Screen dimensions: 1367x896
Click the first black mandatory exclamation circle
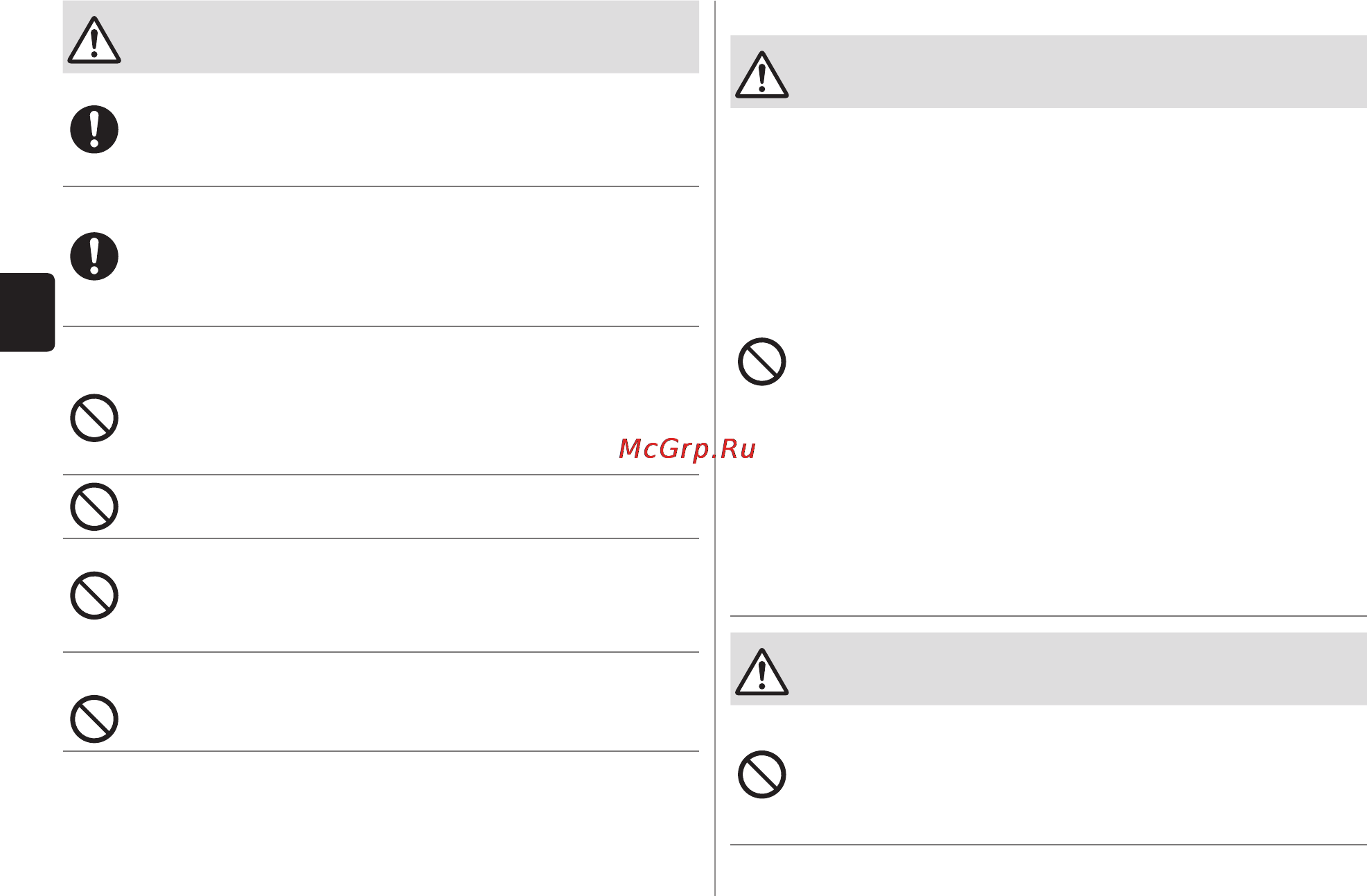tap(94, 130)
